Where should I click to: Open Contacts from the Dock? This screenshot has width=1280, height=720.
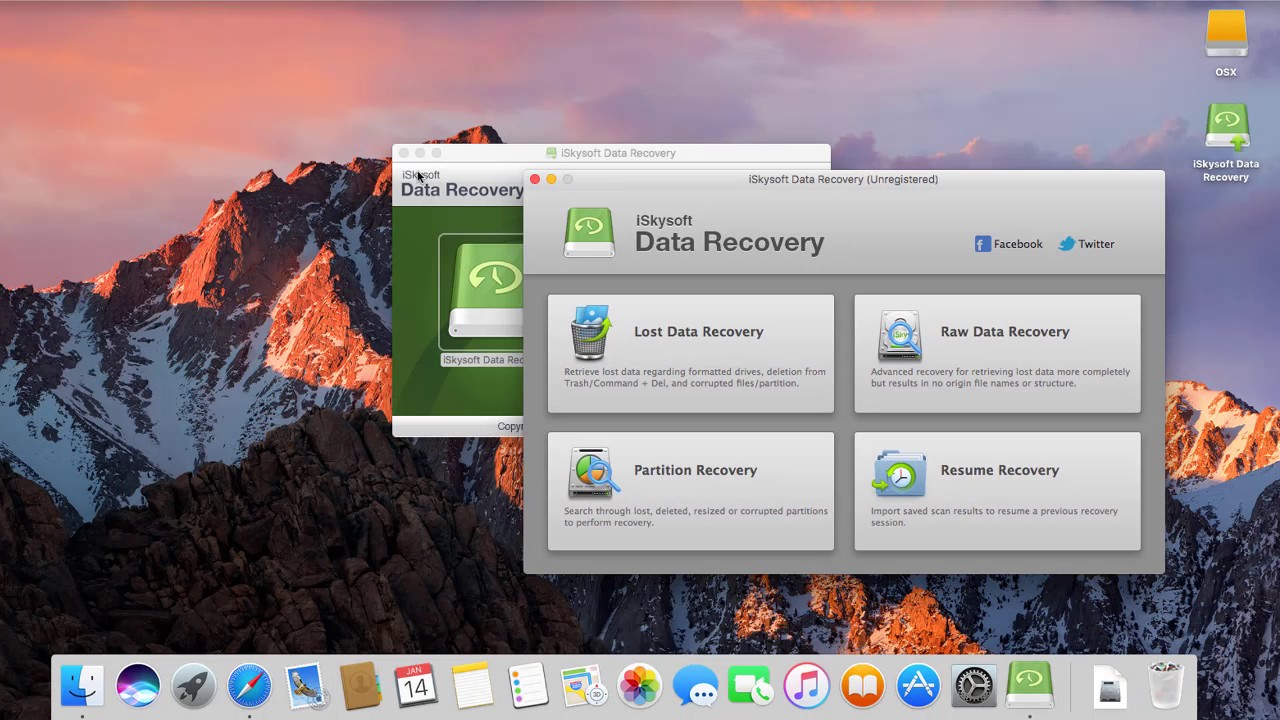click(x=360, y=686)
